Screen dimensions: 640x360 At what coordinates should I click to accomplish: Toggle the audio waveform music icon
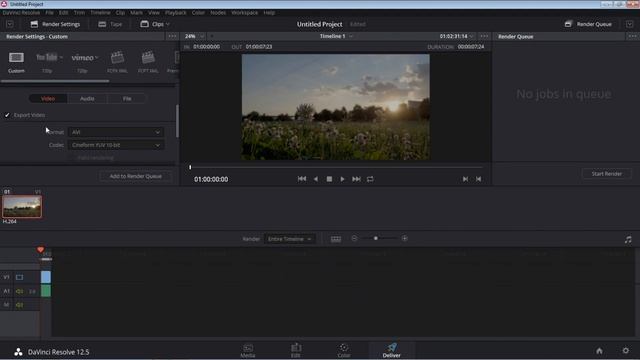click(x=628, y=240)
